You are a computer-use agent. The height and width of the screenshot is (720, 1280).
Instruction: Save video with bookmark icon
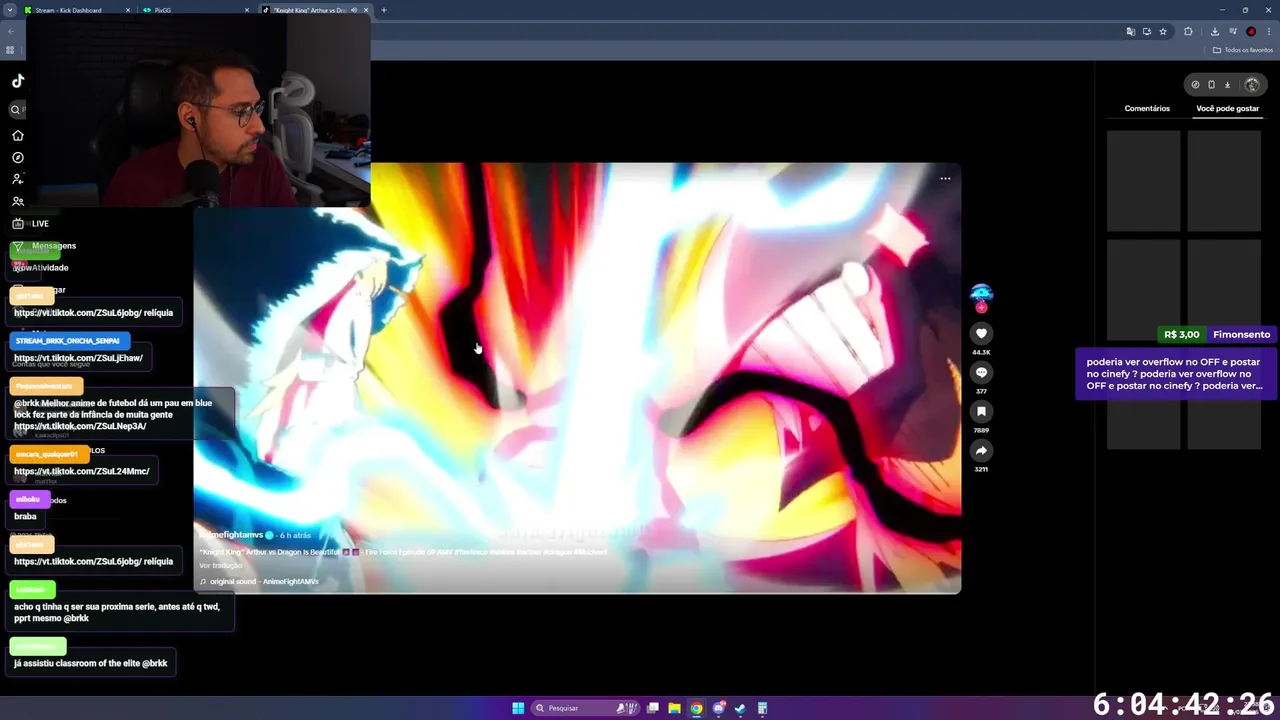[x=981, y=411]
